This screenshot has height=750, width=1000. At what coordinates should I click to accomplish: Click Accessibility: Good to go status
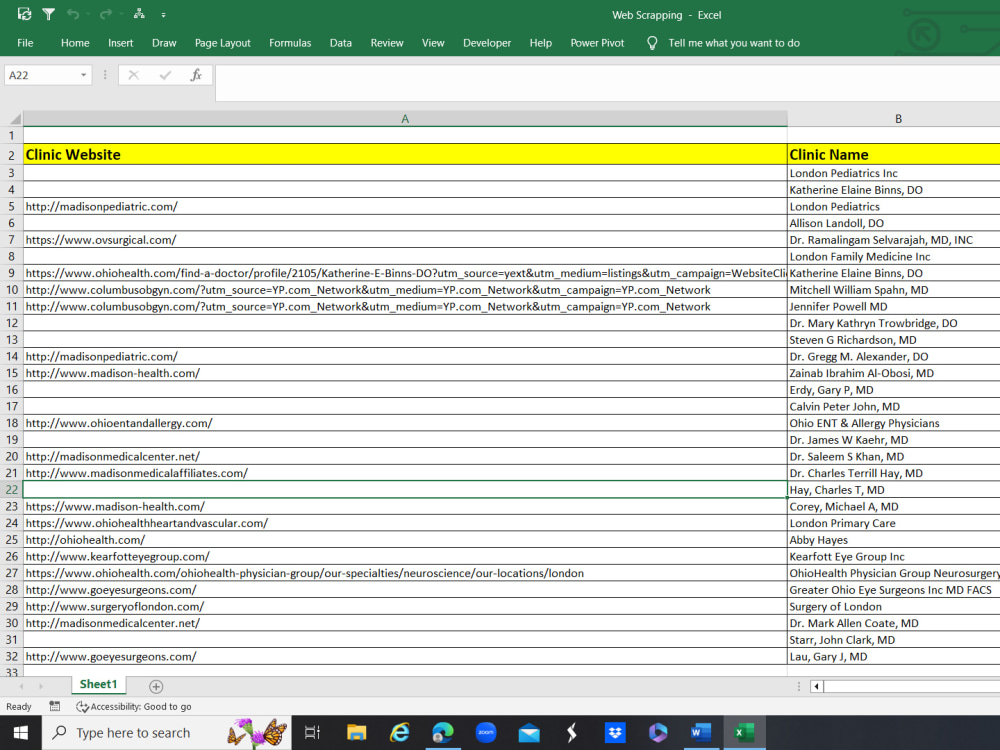134,706
